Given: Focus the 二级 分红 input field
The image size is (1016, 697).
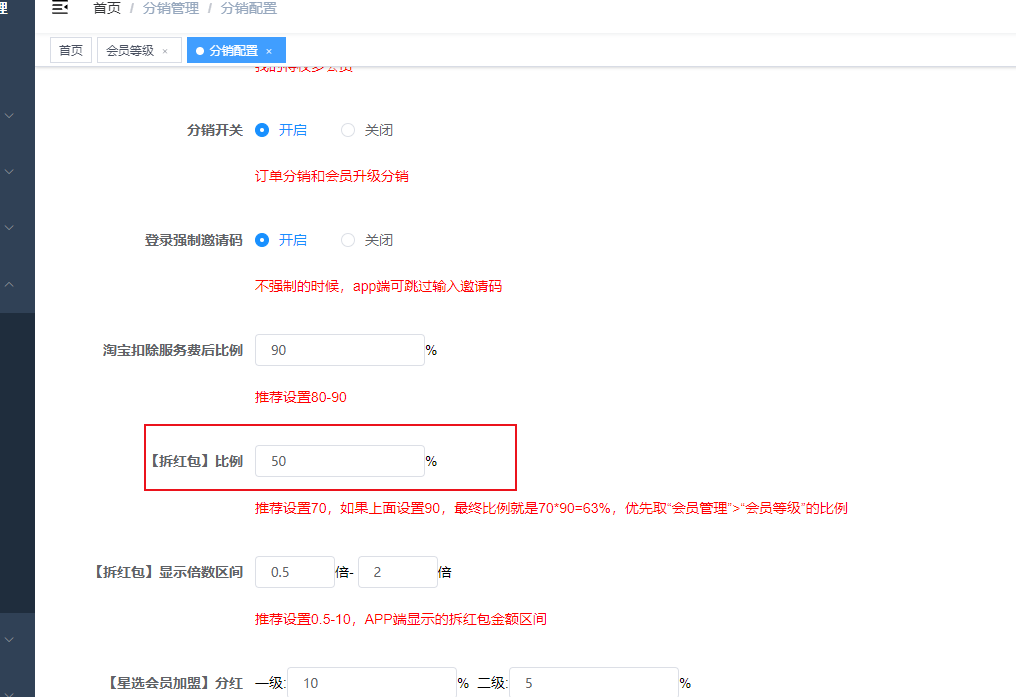Looking at the screenshot, I should pyautogui.click(x=593, y=683).
